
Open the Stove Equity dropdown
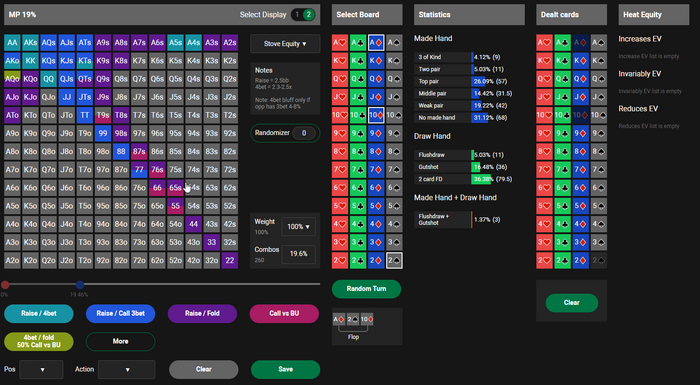coord(285,44)
